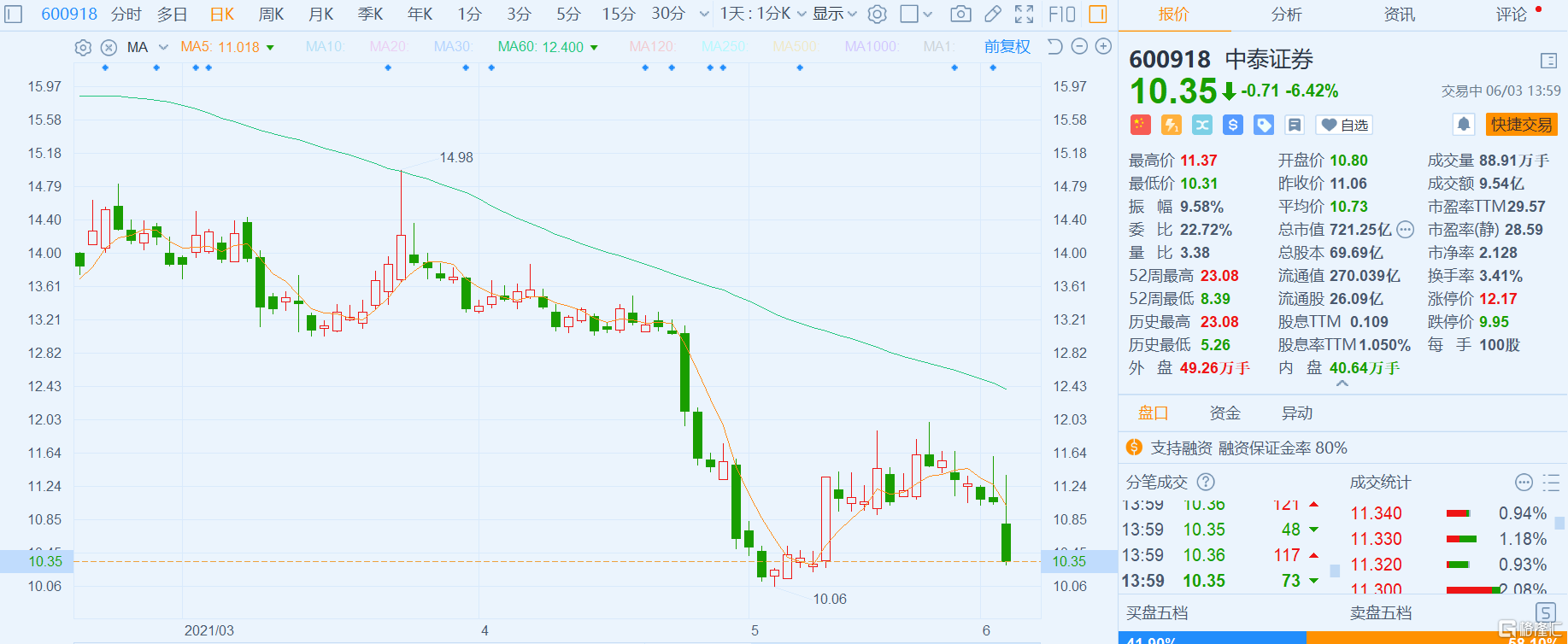Open the 分析 analysis tab

(1286, 15)
